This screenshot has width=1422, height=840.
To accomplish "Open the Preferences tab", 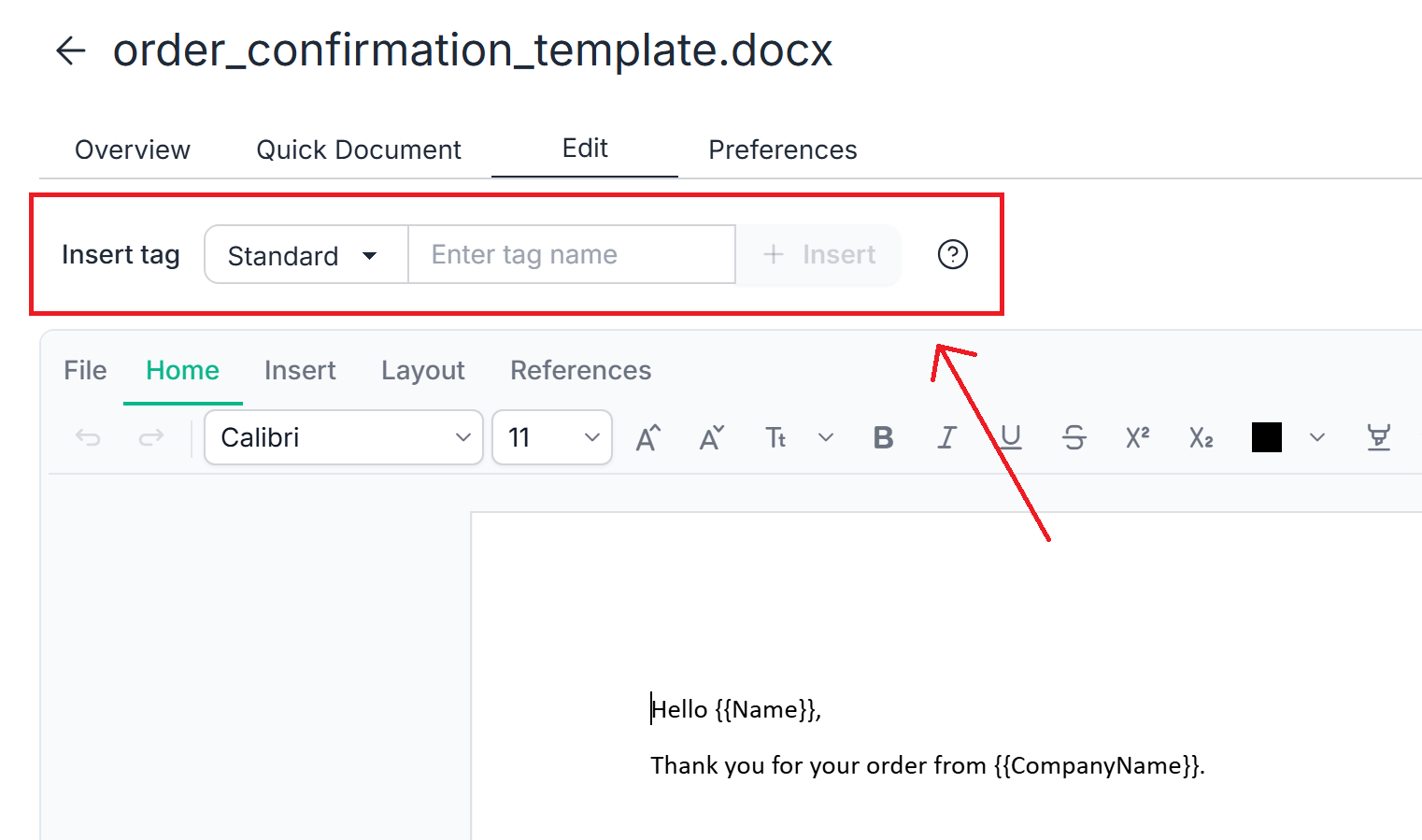I will click(x=783, y=149).
